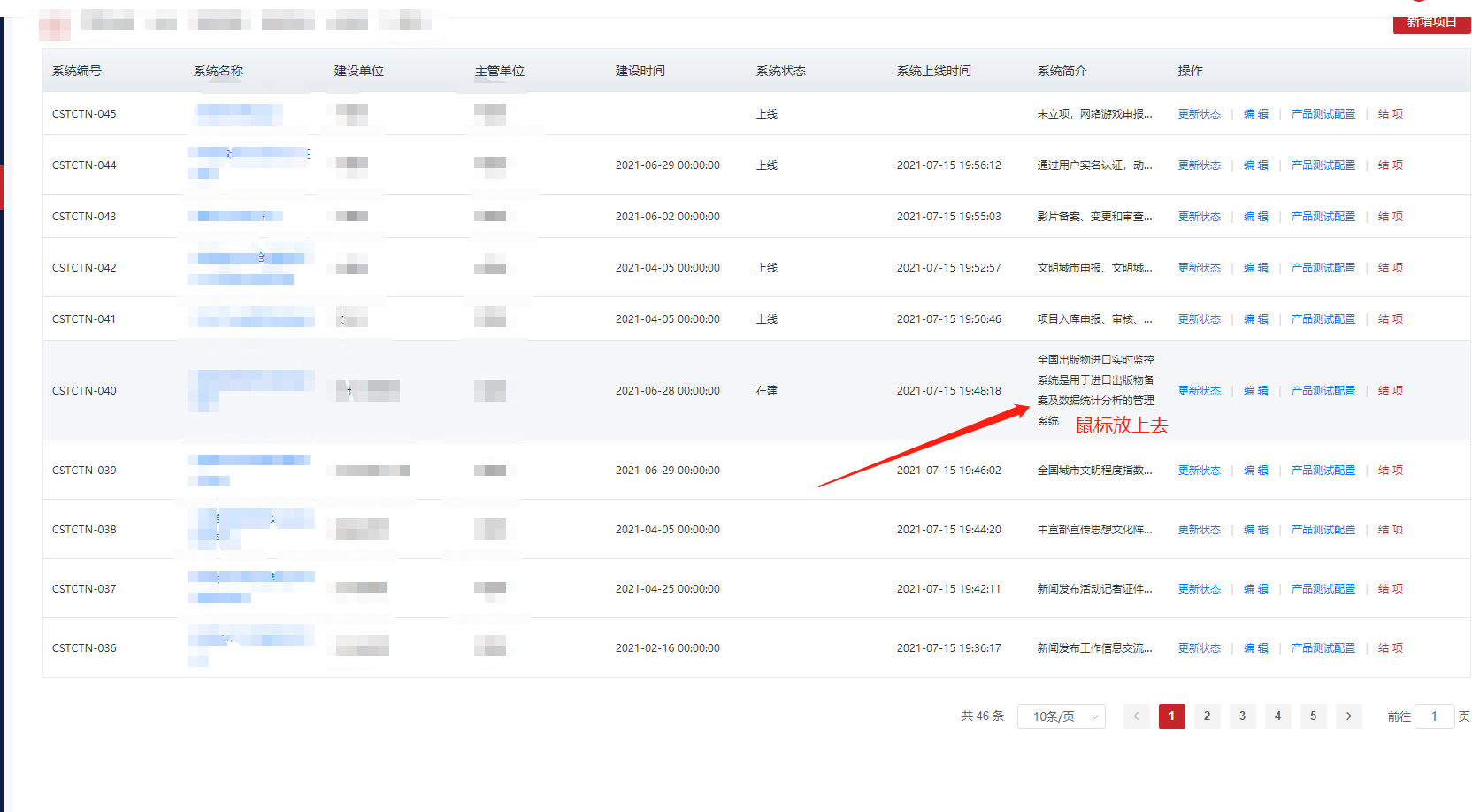Click 更新状态 for CSTCTN-039
This screenshot has width=1472, height=812.
pyautogui.click(x=1199, y=471)
